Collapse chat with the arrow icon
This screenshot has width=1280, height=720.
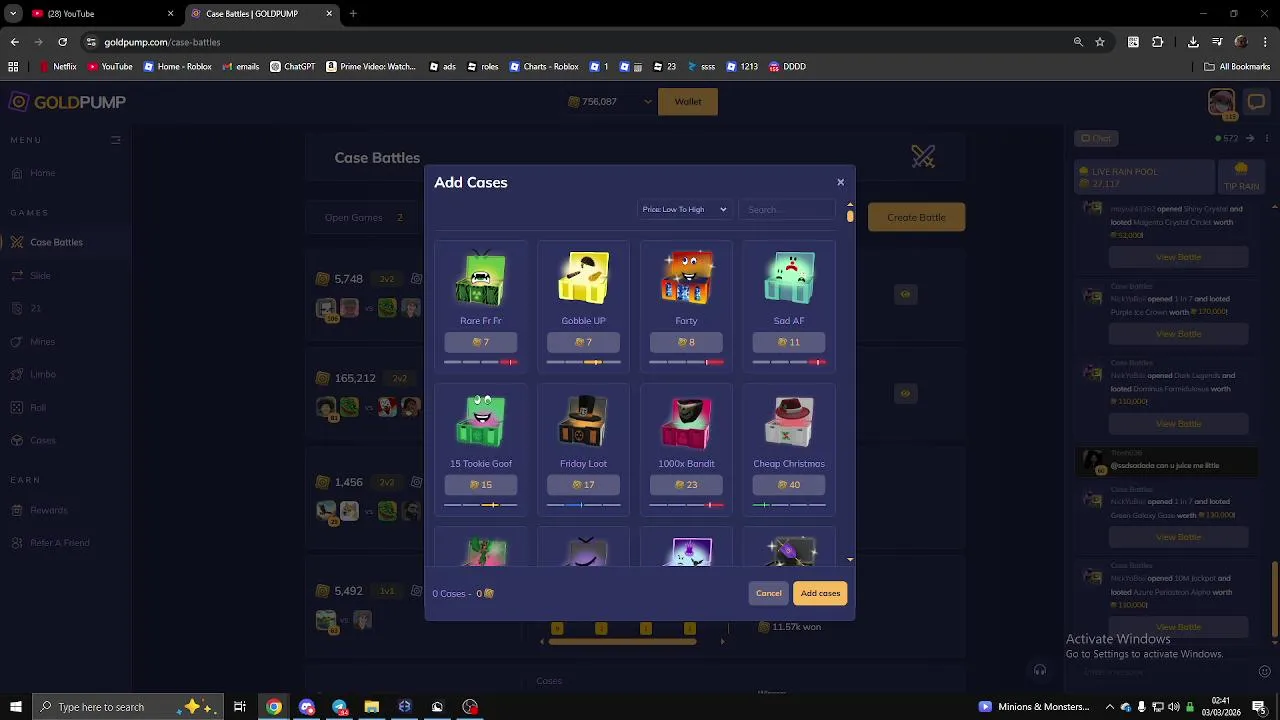[1250, 138]
